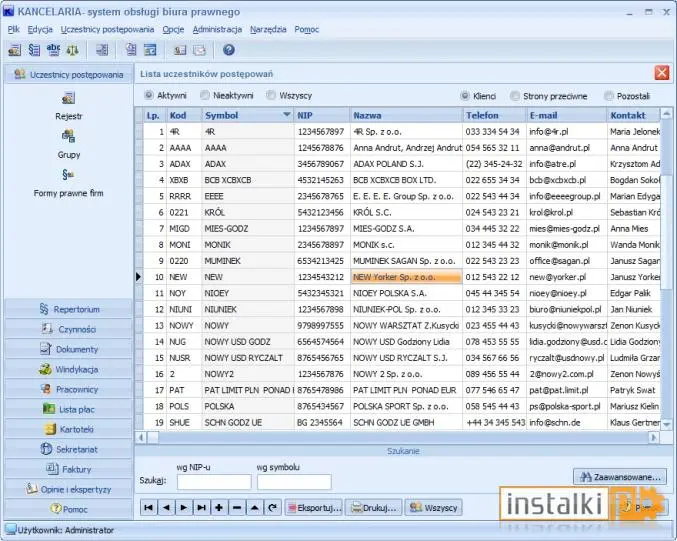
Task: Click the refresh data navigator button
Action: pos(272,507)
